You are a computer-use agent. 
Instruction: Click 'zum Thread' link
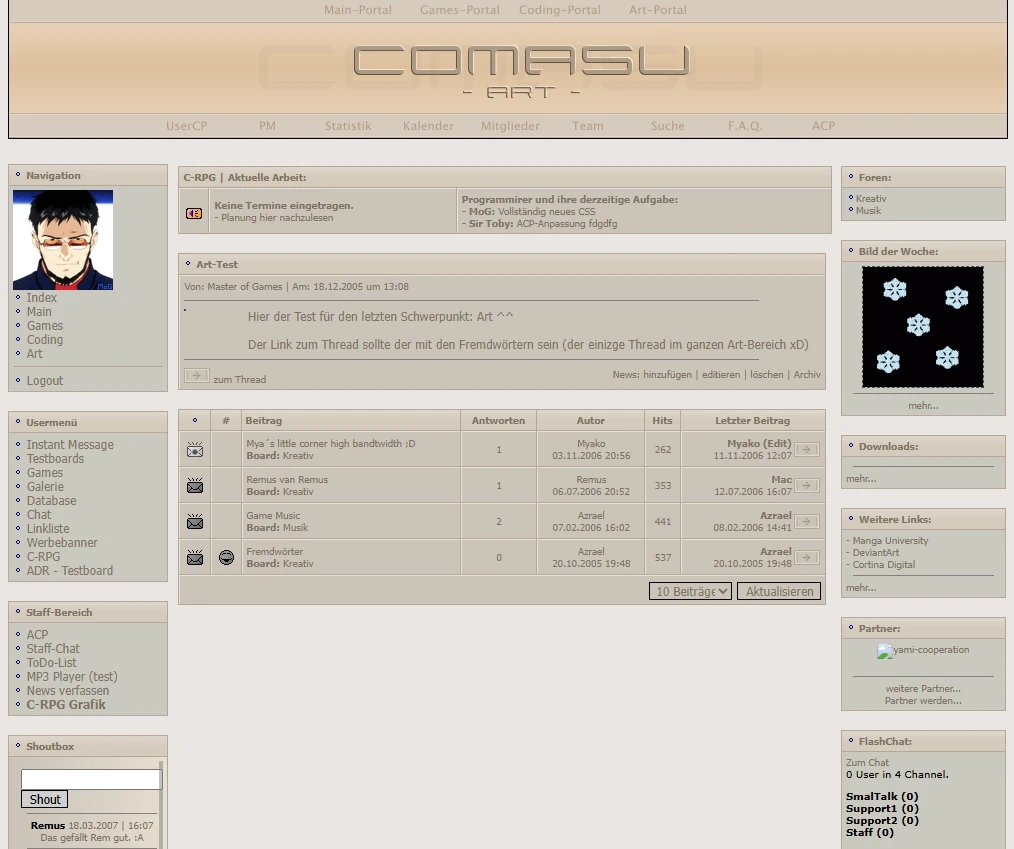239,380
